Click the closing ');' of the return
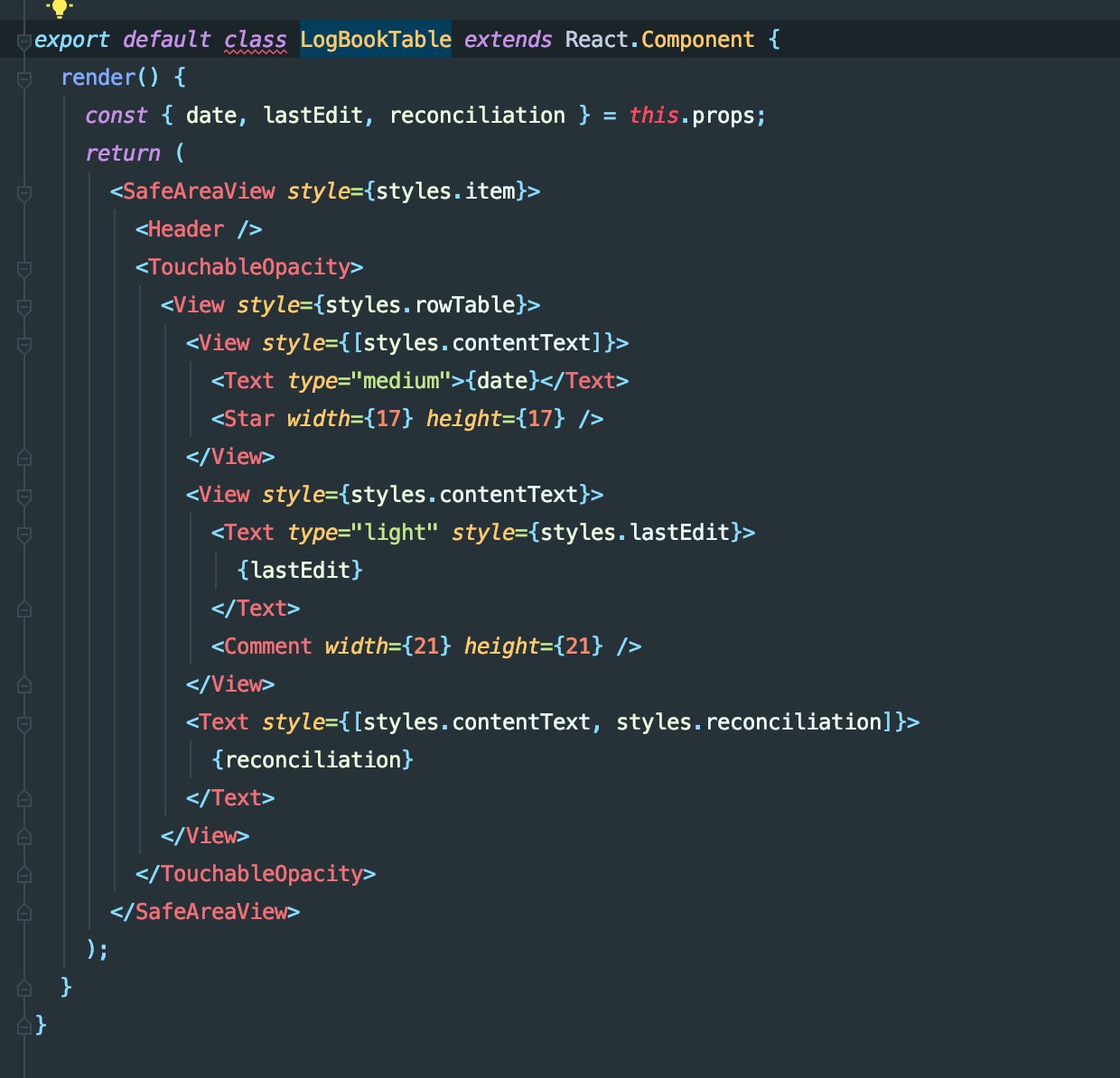Screen dimensions: 1120x1078 pyautogui.click(x=98, y=950)
